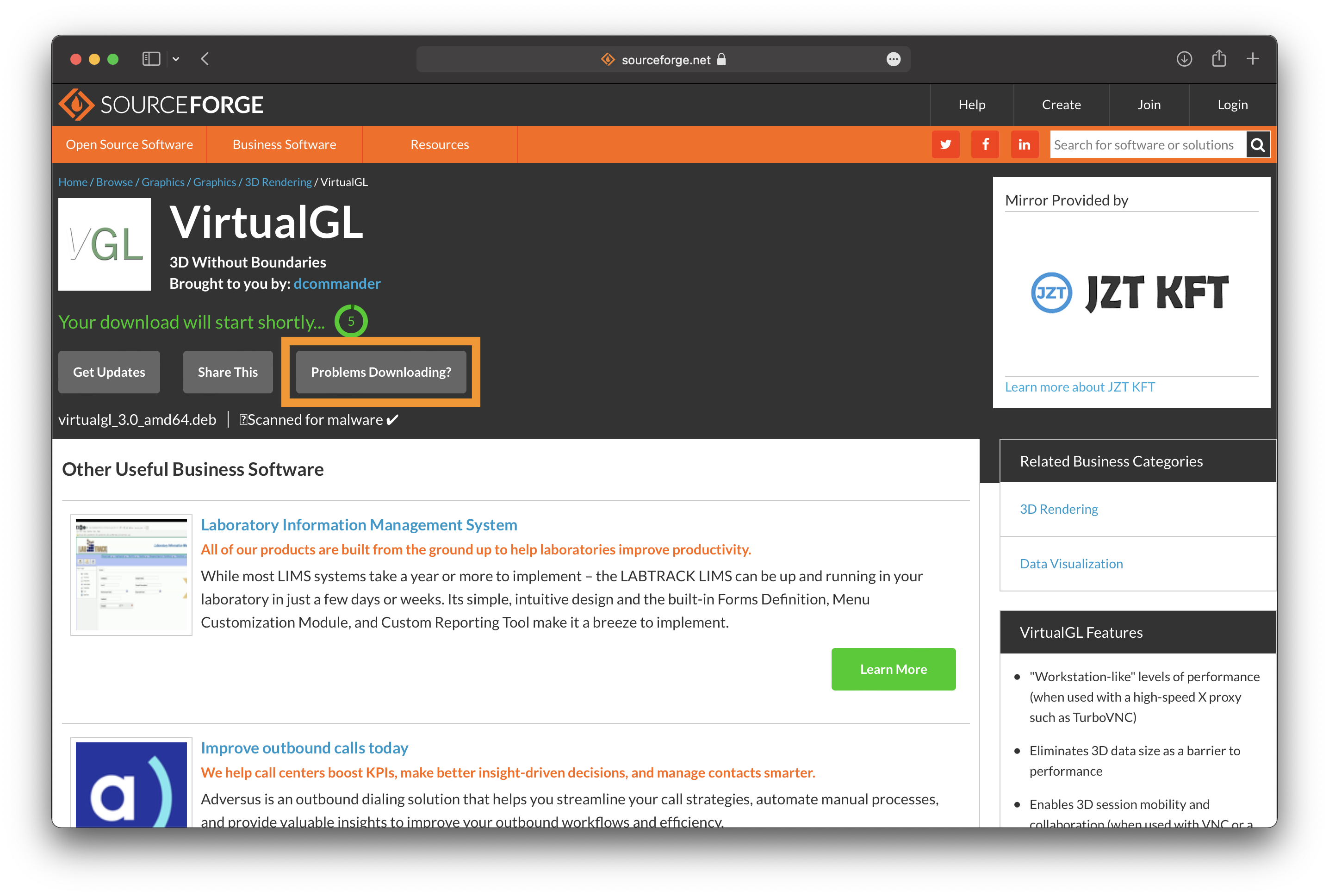The image size is (1329, 896).
Task: Open the sidebar options chevron dropdown
Action: pyautogui.click(x=176, y=59)
